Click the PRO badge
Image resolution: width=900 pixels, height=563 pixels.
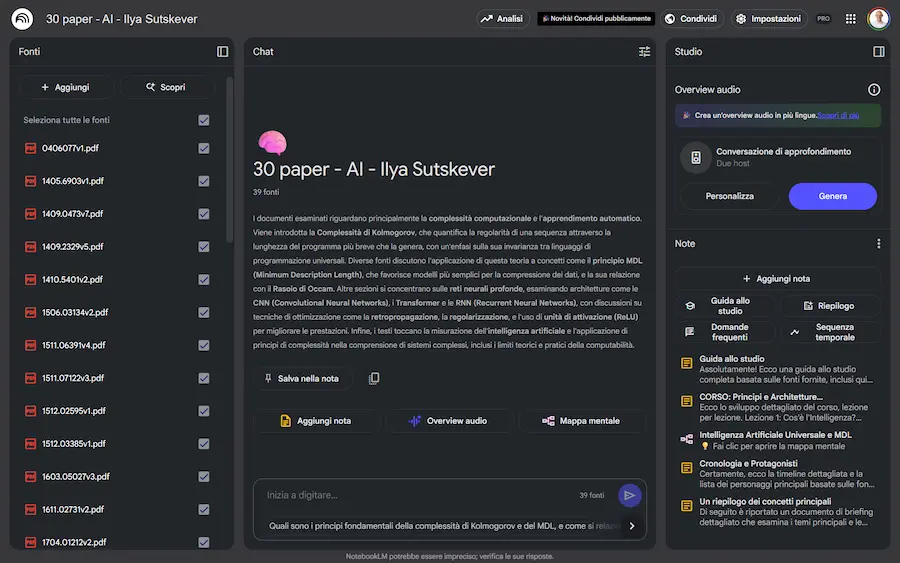(x=823, y=19)
